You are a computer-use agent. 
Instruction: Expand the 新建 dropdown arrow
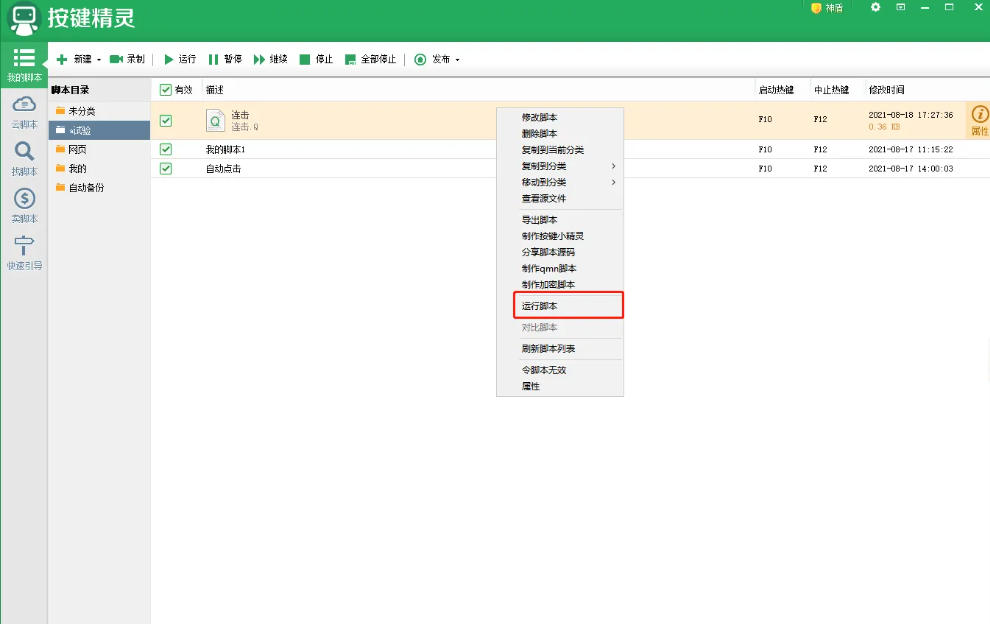pos(98,60)
